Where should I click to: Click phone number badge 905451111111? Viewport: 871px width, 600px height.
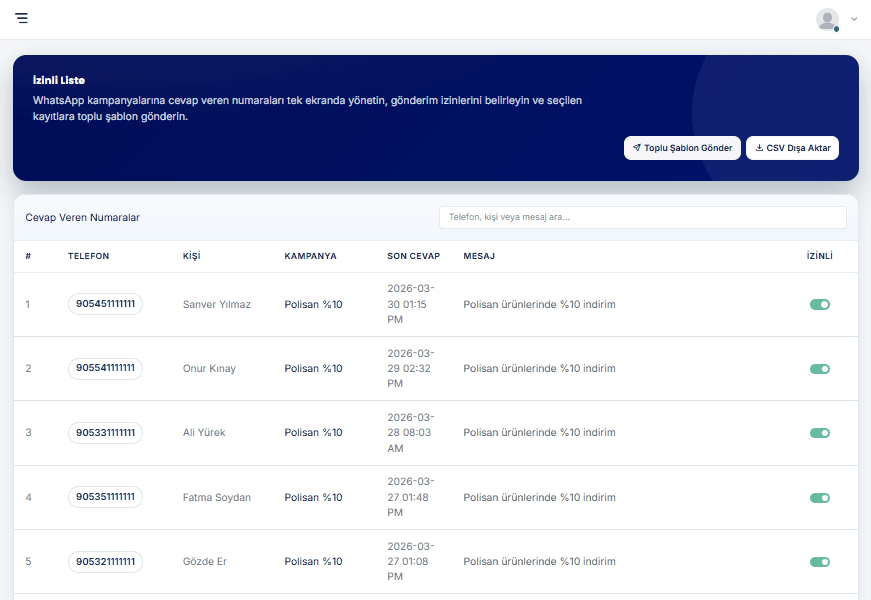(105, 304)
